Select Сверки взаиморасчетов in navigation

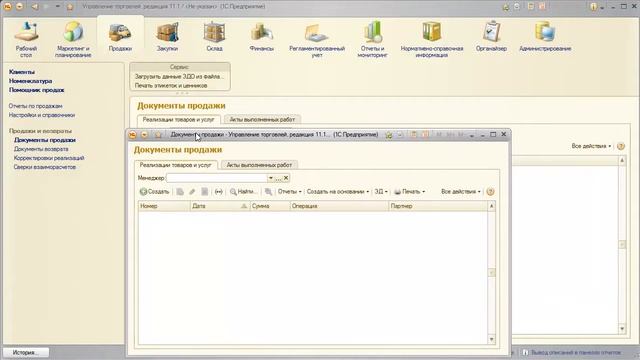(x=45, y=167)
